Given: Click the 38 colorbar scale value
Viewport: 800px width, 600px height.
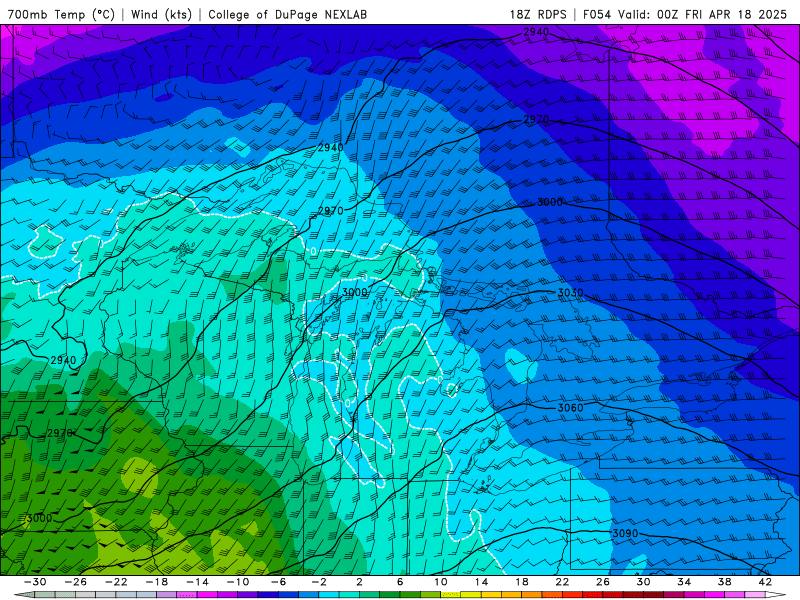Looking at the screenshot, I should click(x=724, y=582).
